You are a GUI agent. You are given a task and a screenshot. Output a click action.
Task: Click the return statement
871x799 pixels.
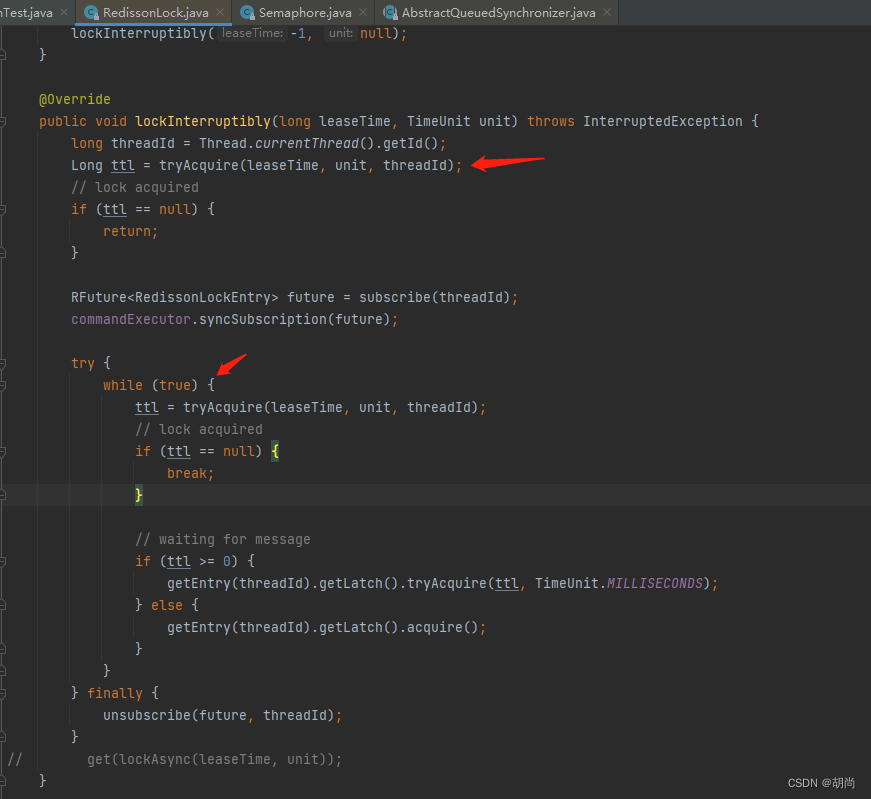pyautogui.click(x=130, y=232)
